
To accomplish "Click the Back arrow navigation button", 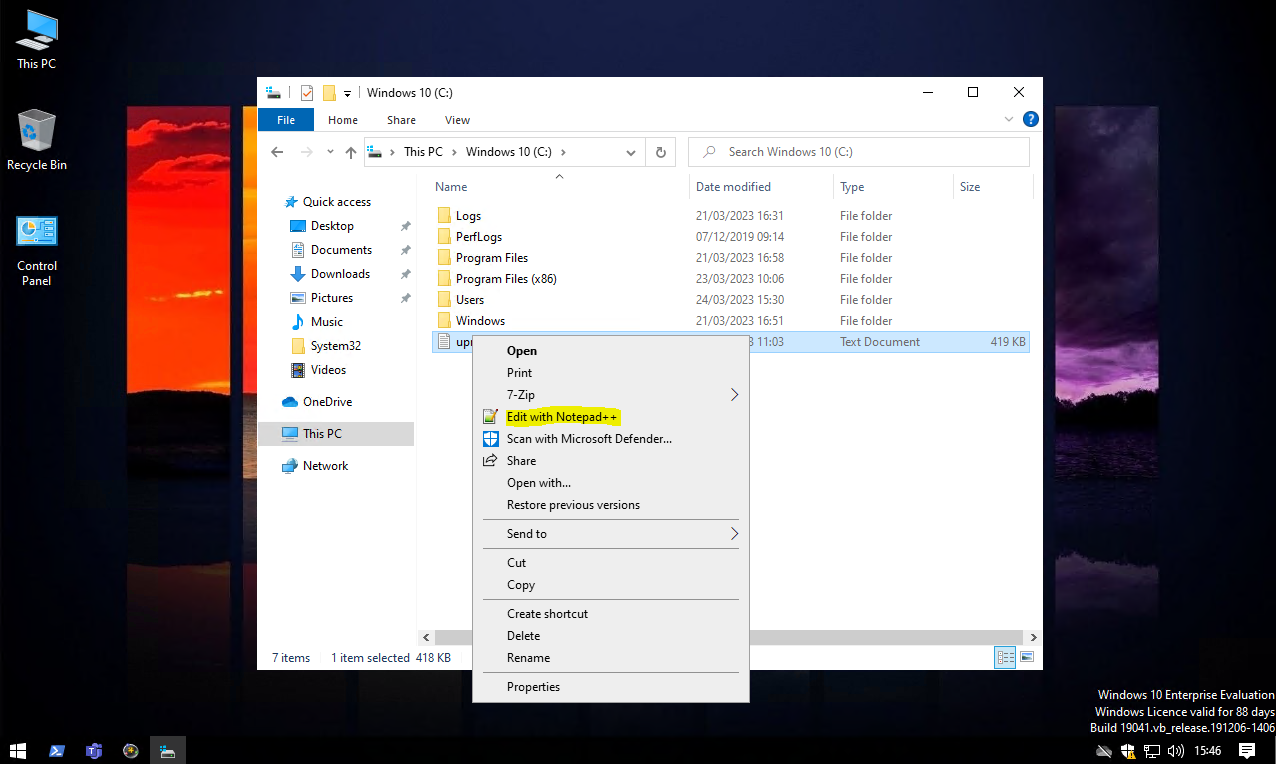I will pyautogui.click(x=278, y=152).
